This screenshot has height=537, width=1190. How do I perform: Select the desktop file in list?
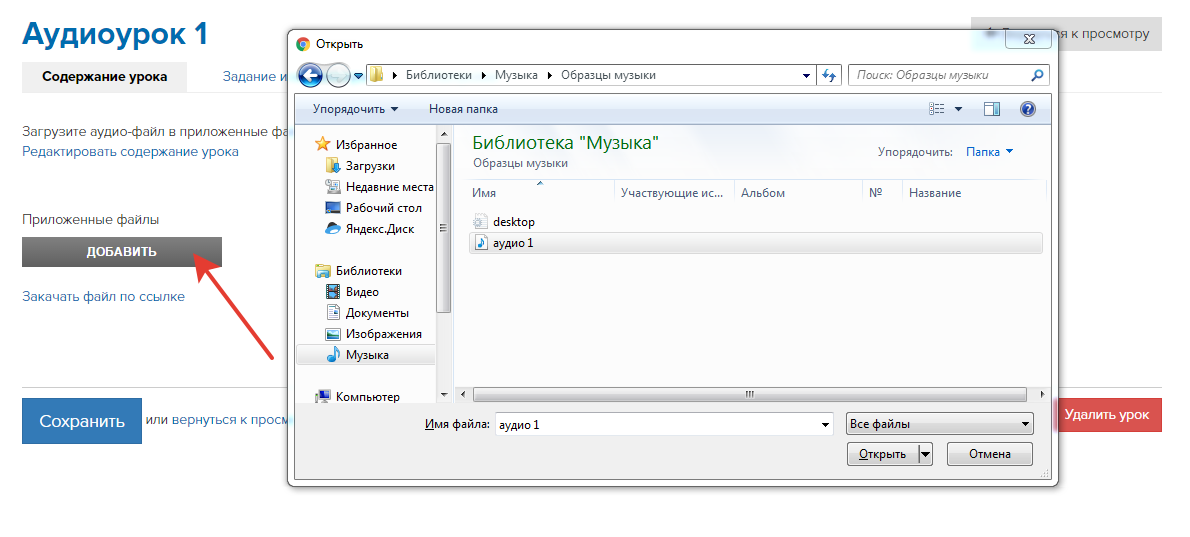pos(513,221)
